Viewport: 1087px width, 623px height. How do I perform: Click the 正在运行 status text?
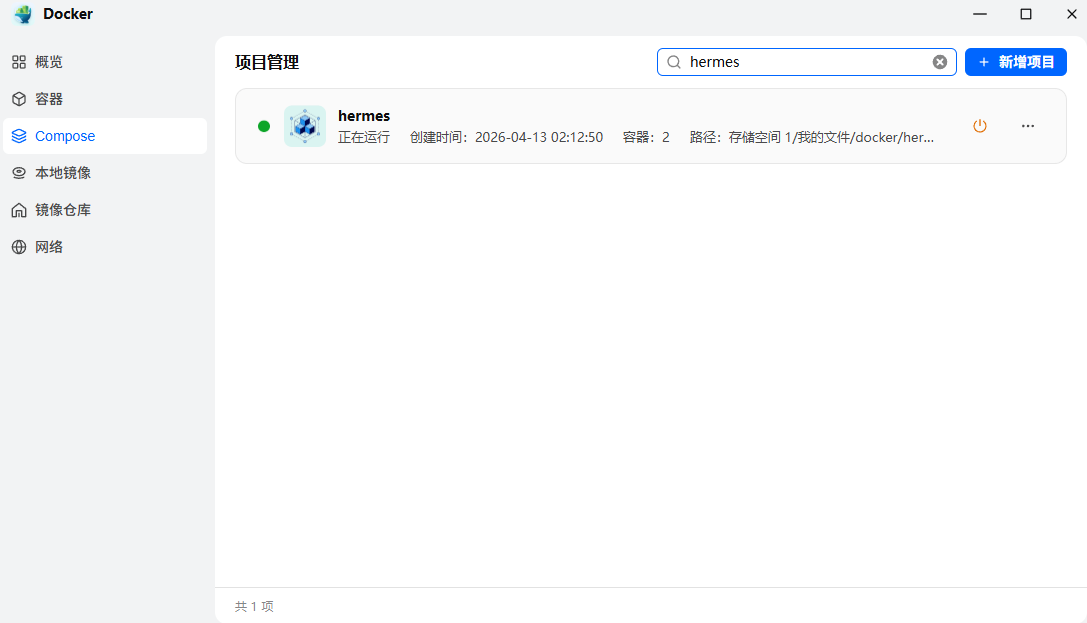364,137
